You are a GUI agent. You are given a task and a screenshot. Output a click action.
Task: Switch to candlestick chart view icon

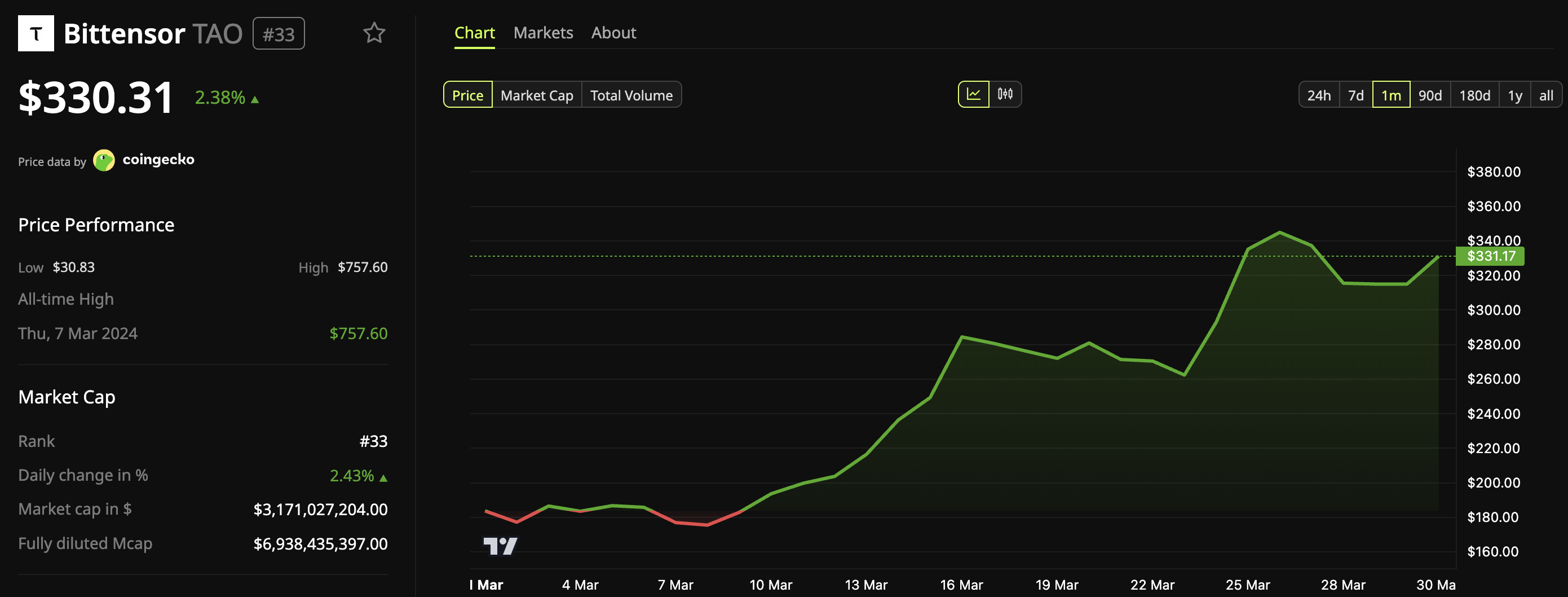tap(1005, 94)
